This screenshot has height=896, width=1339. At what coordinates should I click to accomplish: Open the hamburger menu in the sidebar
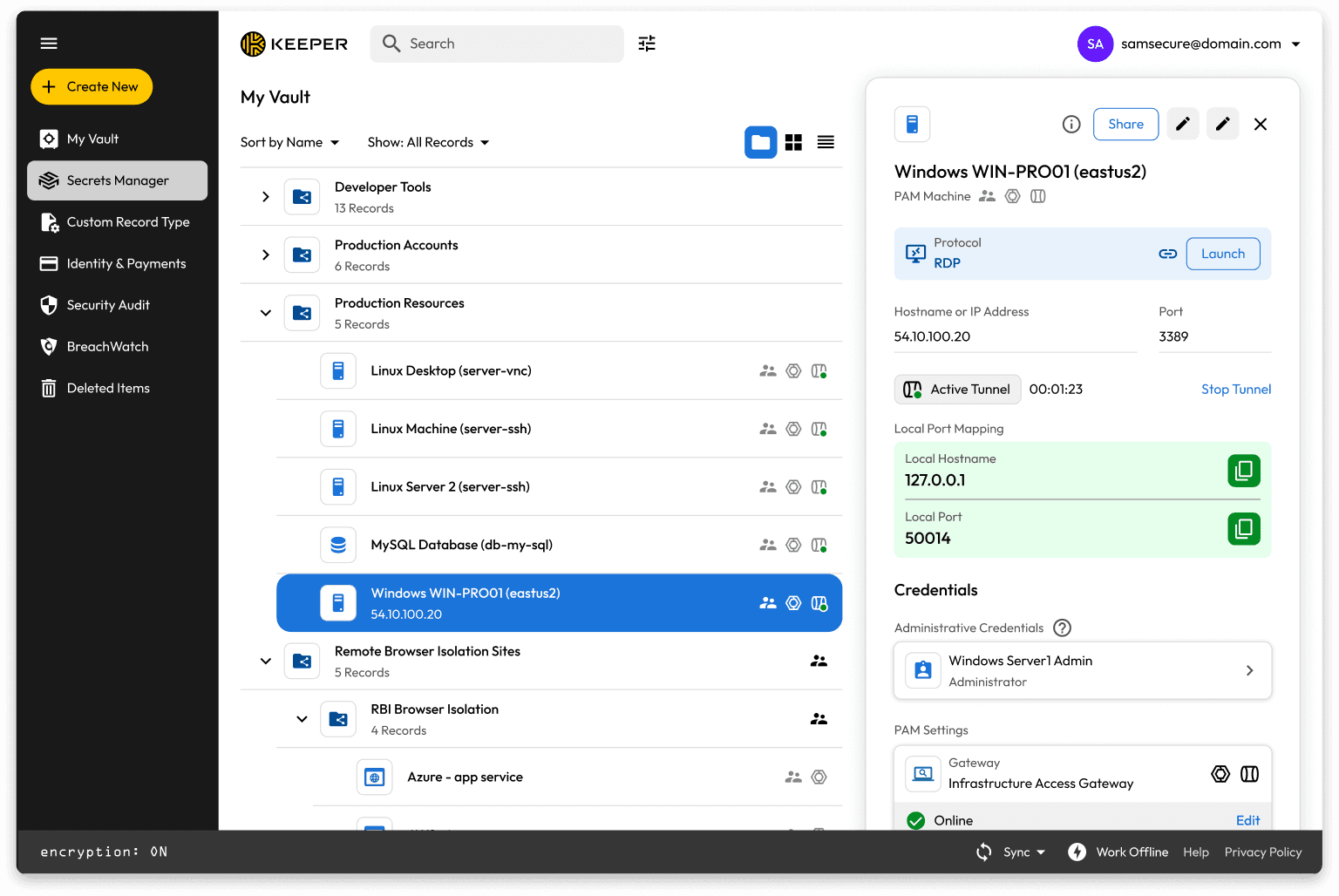(x=49, y=44)
